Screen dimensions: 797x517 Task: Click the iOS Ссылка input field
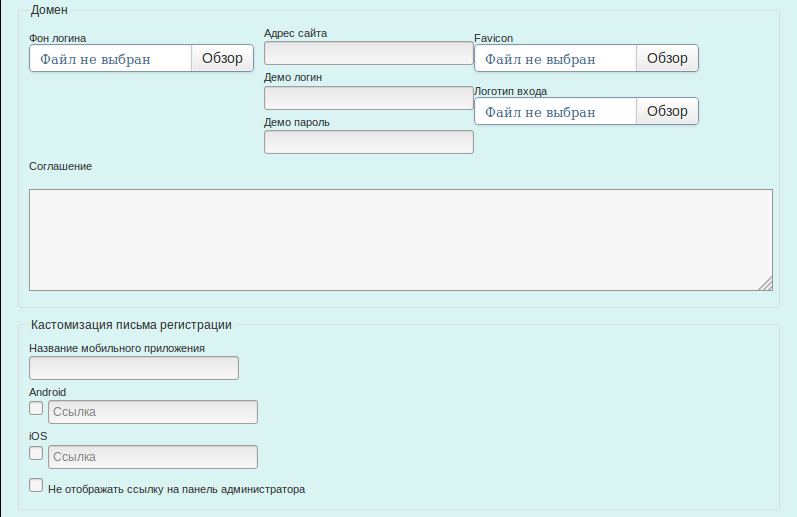[x=153, y=457]
